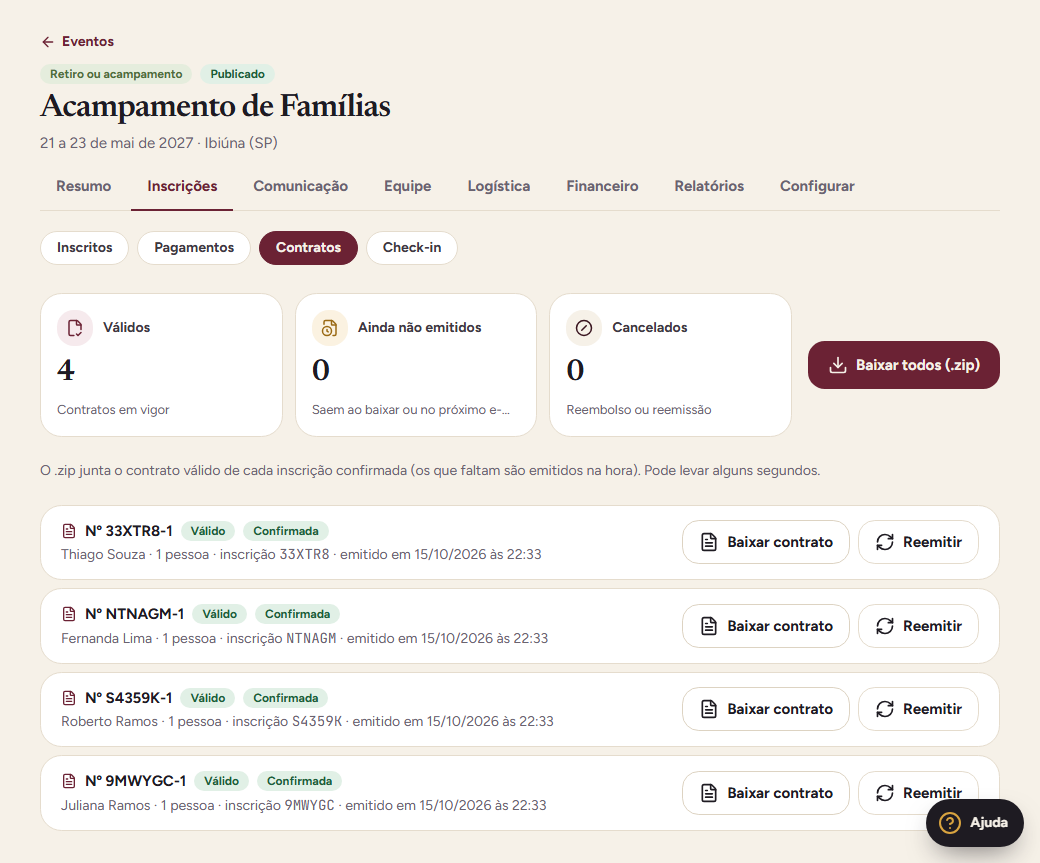
Task: Click the back arrow icon beside Eventos
Action: tap(48, 42)
